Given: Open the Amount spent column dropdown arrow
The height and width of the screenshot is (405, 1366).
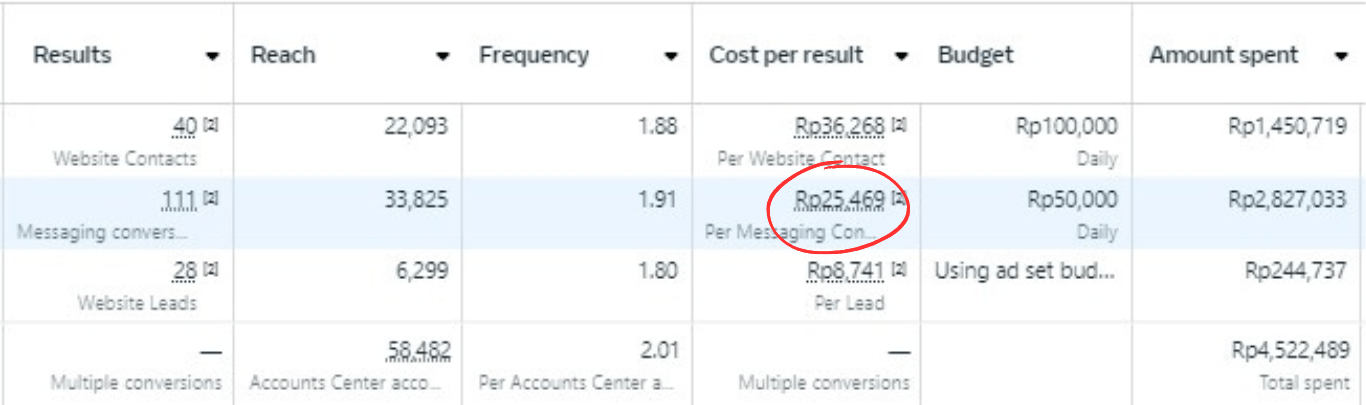Looking at the screenshot, I should [1341, 57].
